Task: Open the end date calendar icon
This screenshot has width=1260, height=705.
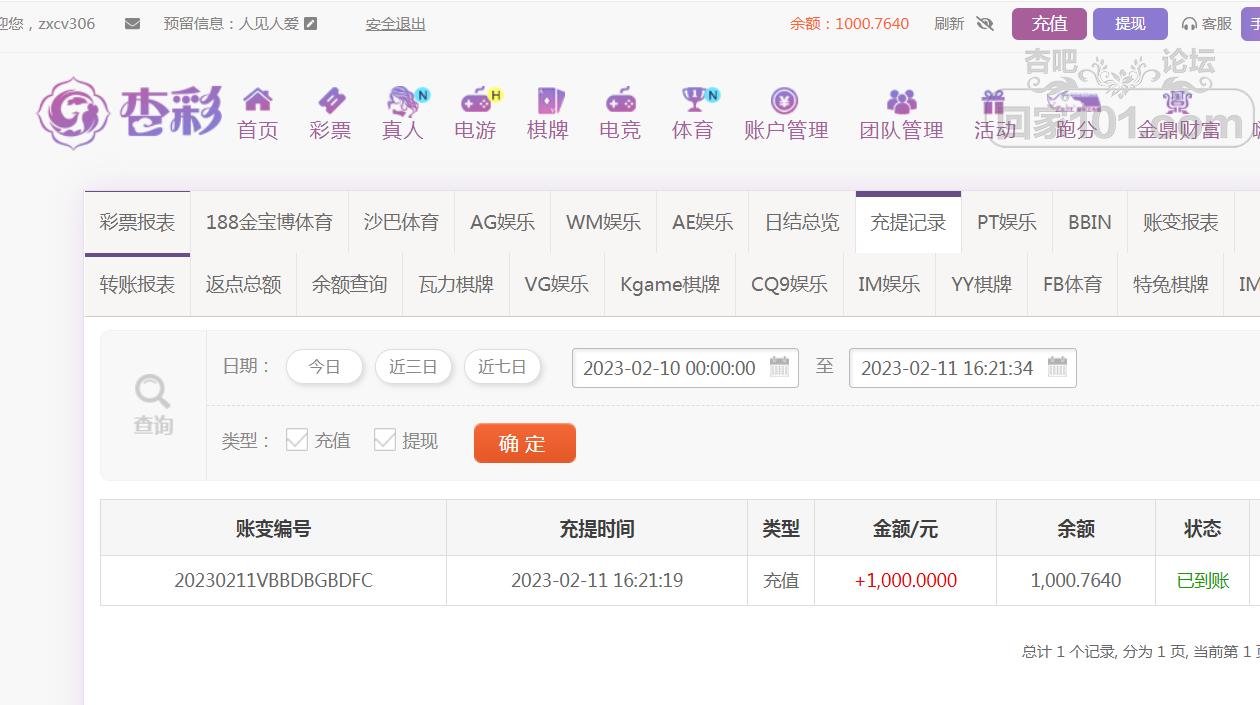Action: (1057, 367)
